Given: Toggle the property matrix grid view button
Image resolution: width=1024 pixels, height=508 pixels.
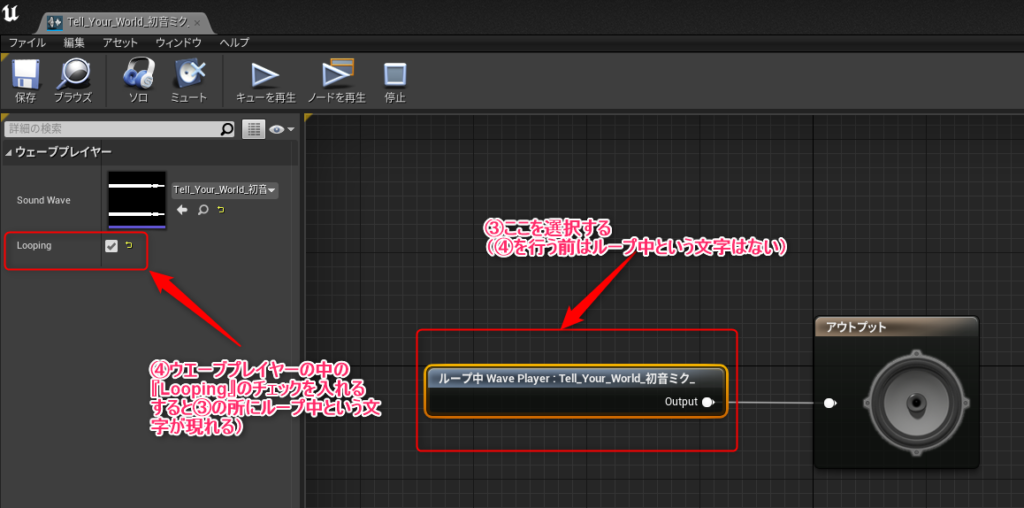Looking at the screenshot, I should (x=253, y=129).
